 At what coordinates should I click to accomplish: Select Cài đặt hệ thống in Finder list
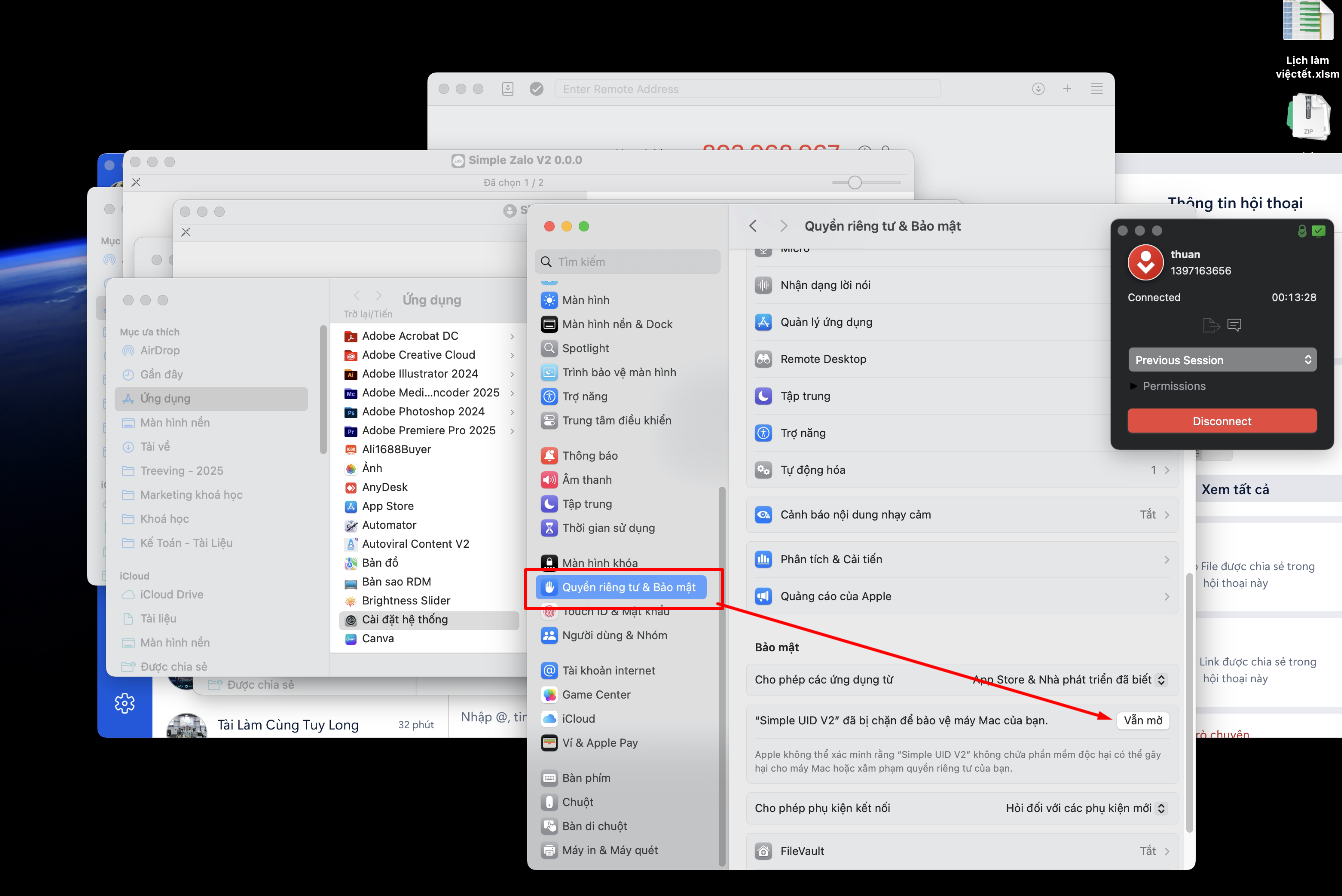pos(429,620)
